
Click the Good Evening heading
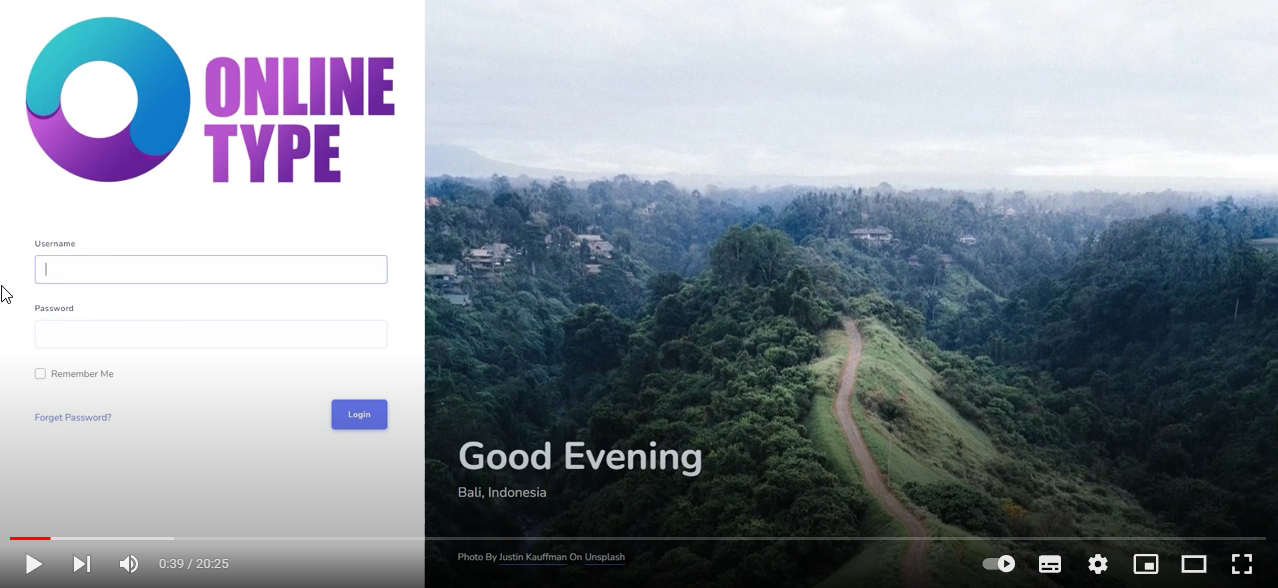click(580, 457)
